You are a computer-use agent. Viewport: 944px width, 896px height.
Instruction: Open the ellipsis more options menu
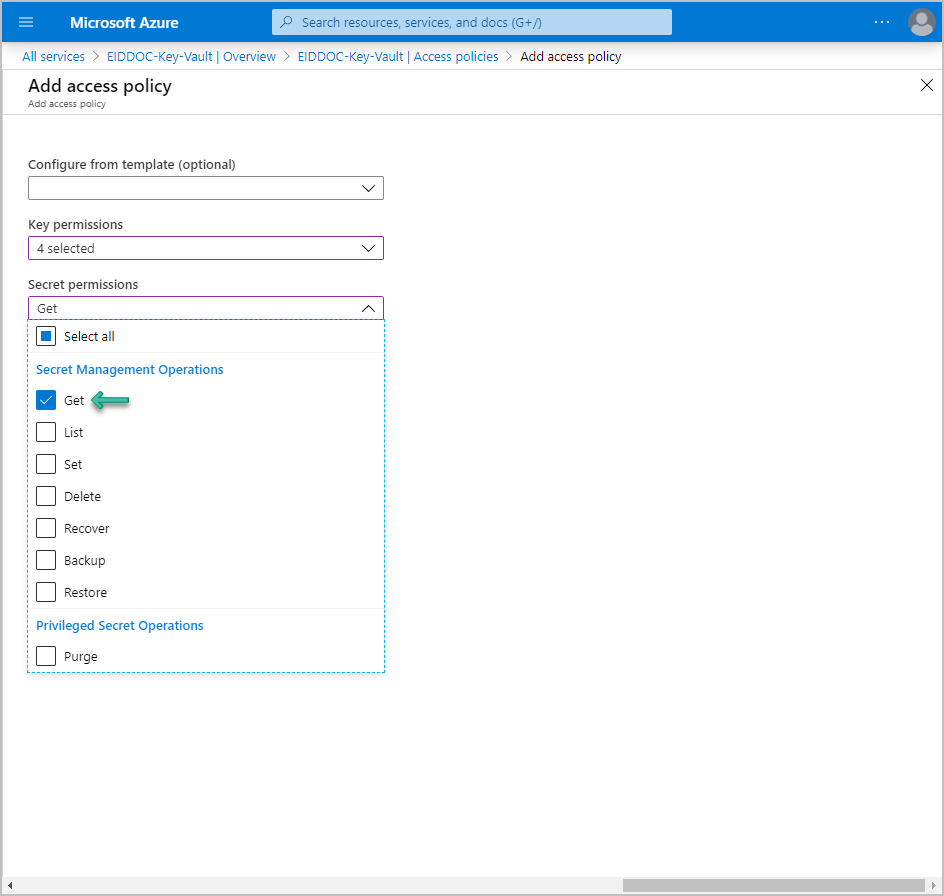[881, 22]
